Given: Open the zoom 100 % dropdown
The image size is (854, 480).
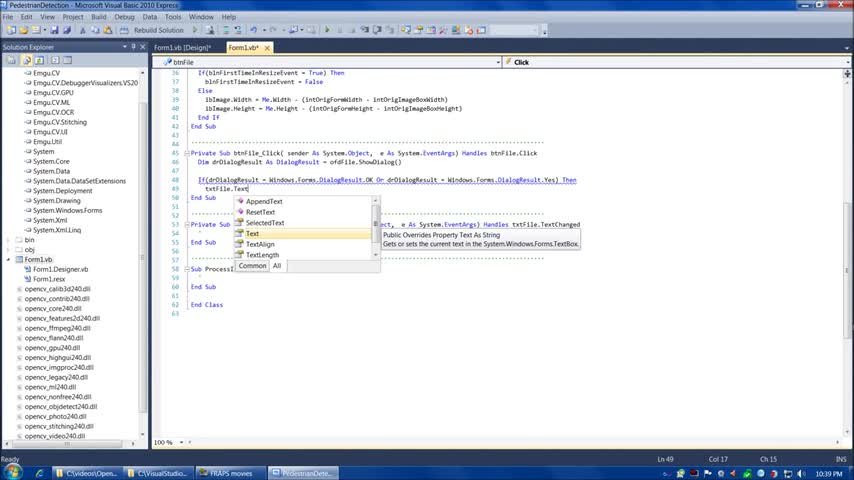Looking at the screenshot, I should coord(181,442).
